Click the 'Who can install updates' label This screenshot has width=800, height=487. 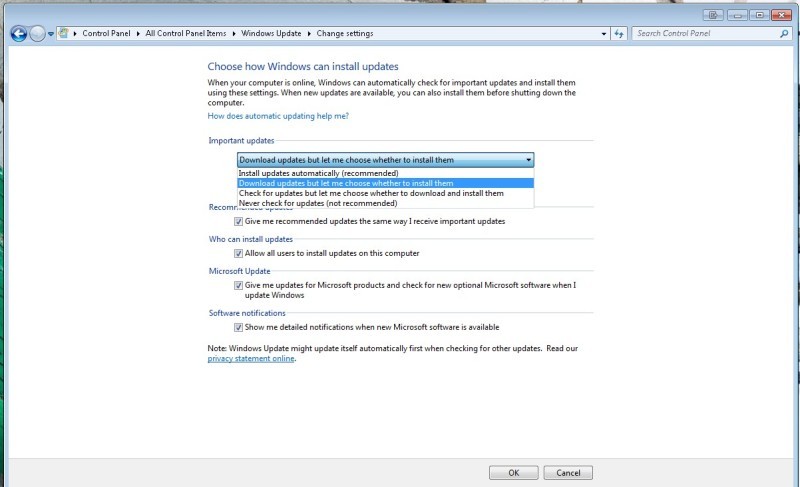pos(251,239)
